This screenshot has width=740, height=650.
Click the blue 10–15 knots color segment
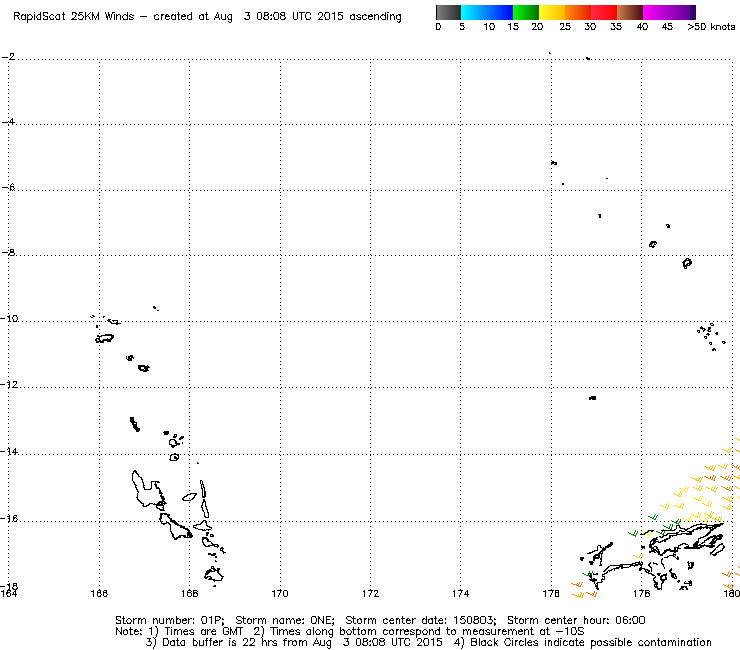click(x=500, y=12)
